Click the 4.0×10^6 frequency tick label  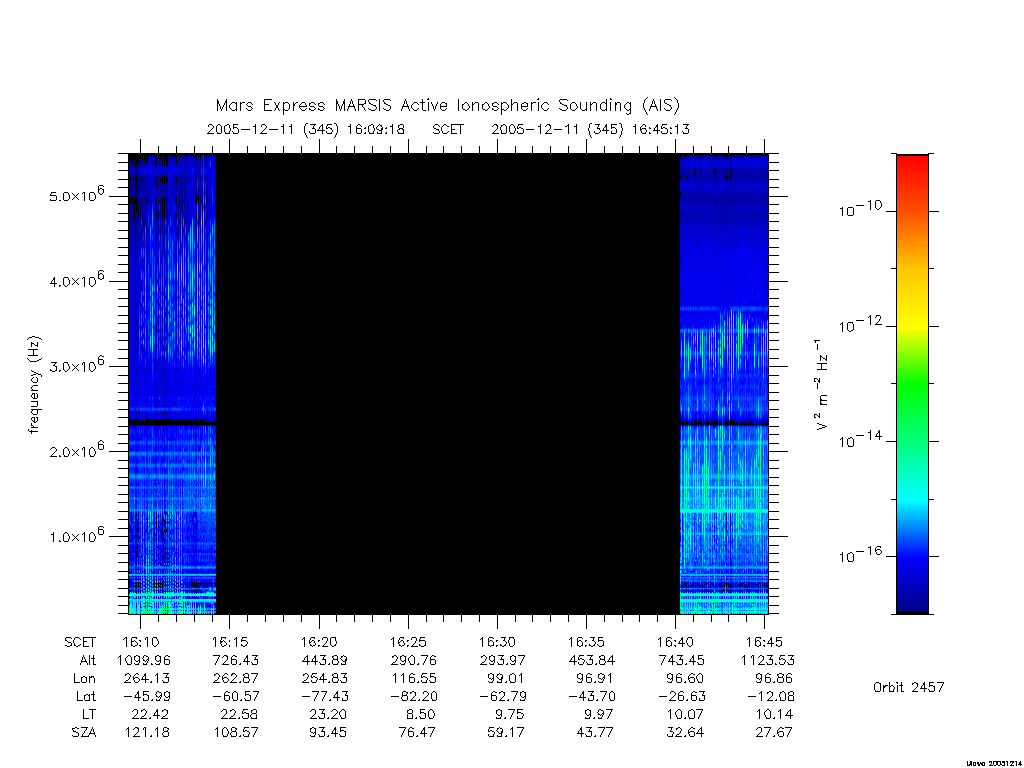pos(76,280)
